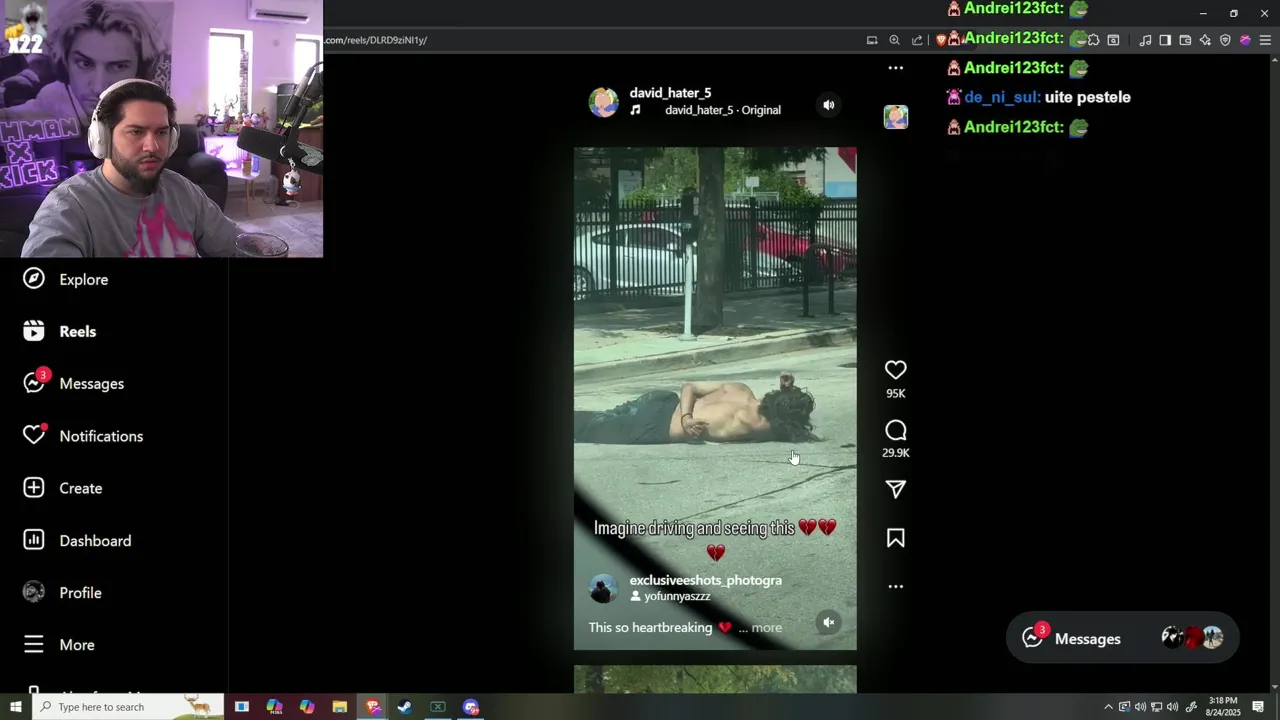
Task: Click the taskbar clock showing 3:18 PM
Action: (1224, 707)
